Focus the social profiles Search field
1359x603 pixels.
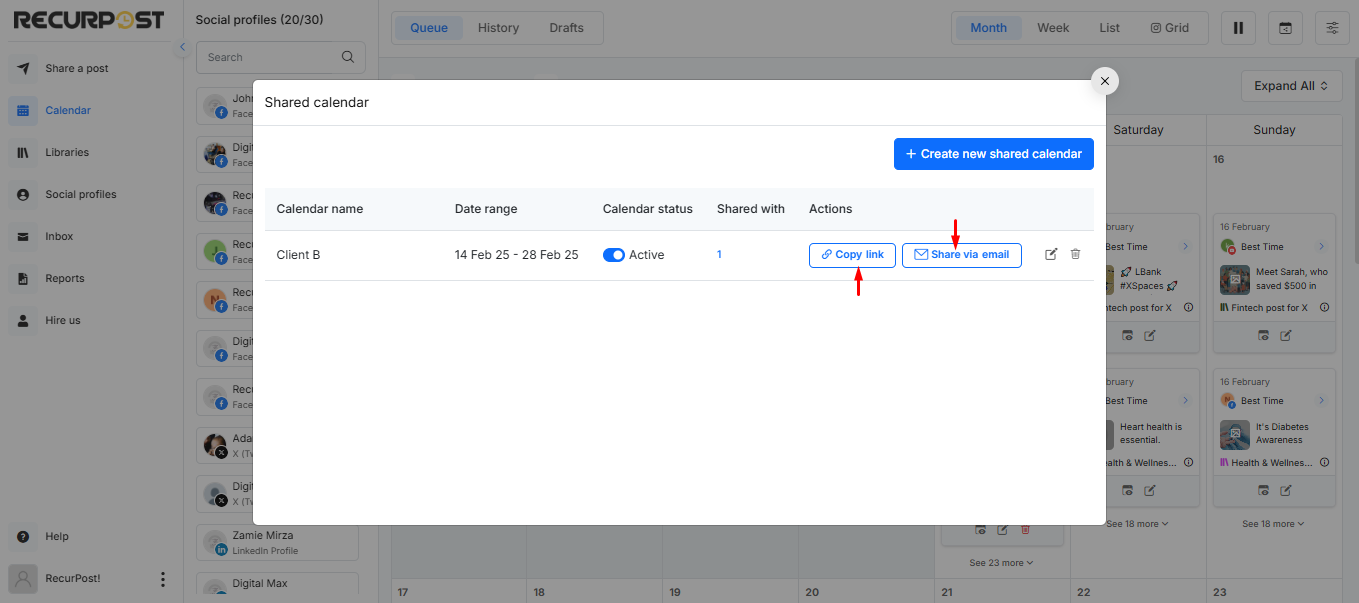281,57
